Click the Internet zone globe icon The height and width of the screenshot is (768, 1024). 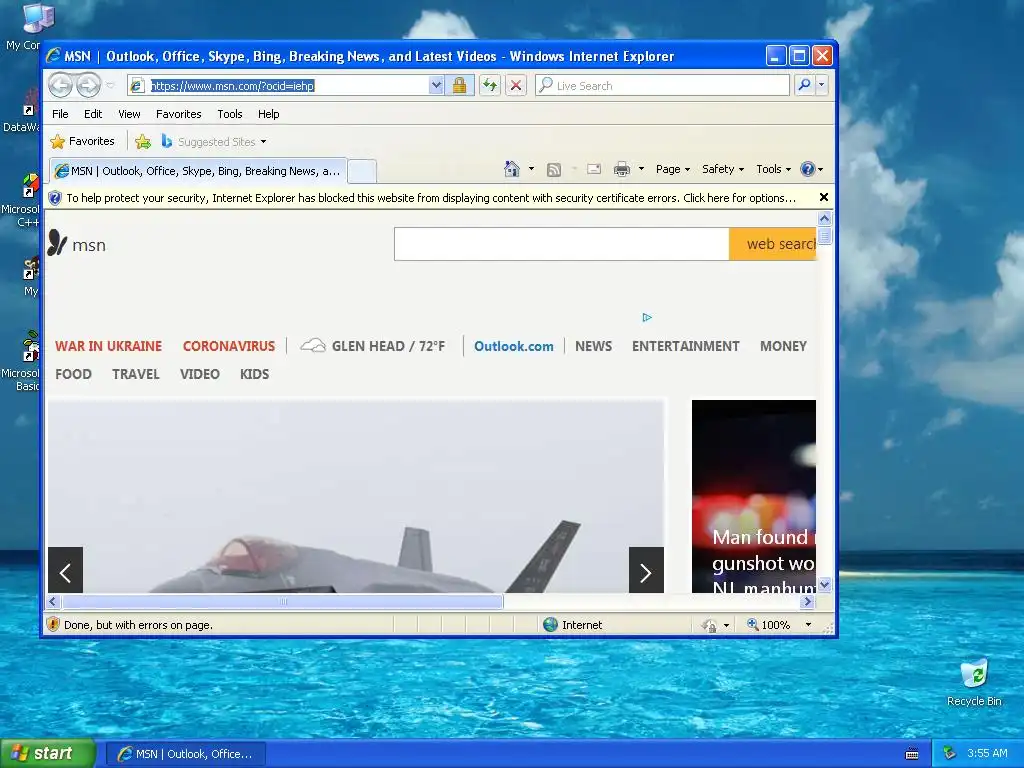pyautogui.click(x=551, y=624)
